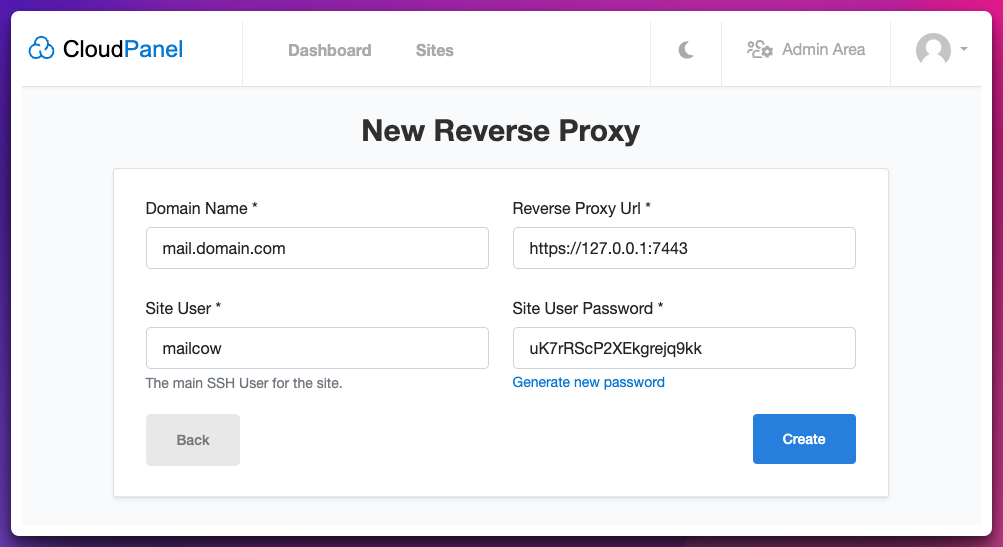Open the Sites menu item

pyautogui.click(x=434, y=50)
